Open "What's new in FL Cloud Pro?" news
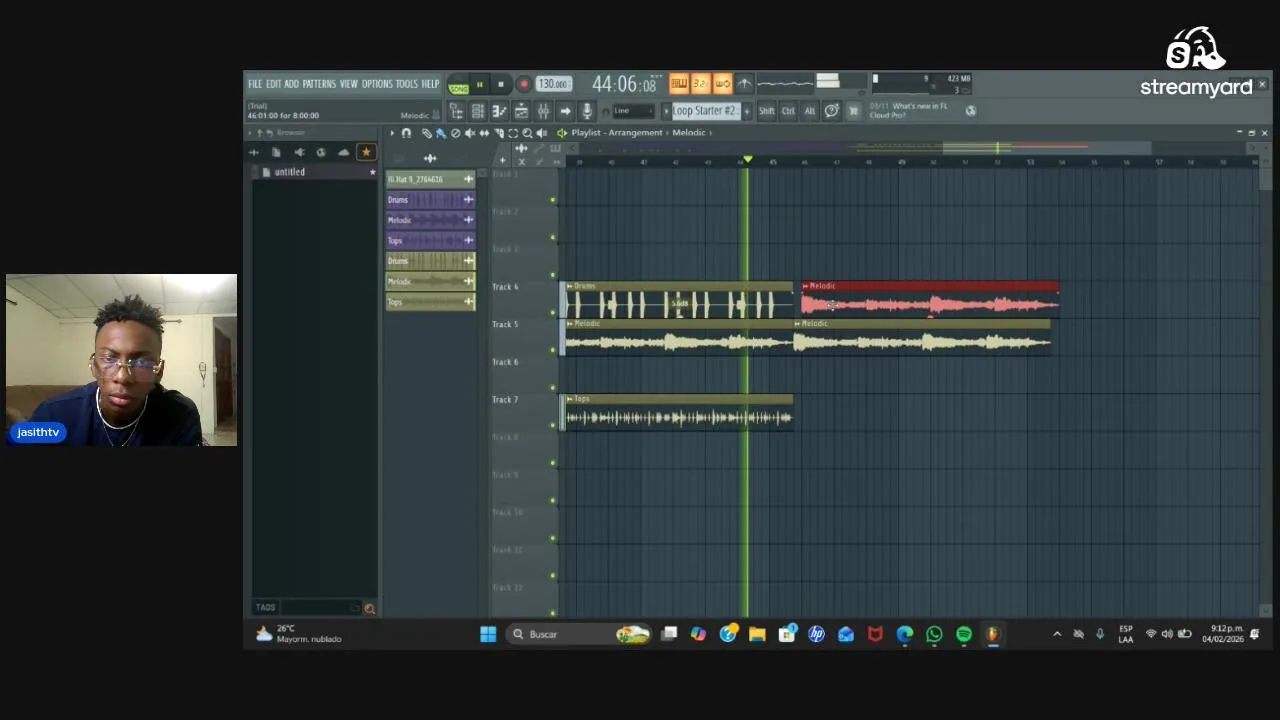This screenshot has width=1280, height=720. click(x=908, y=110)
